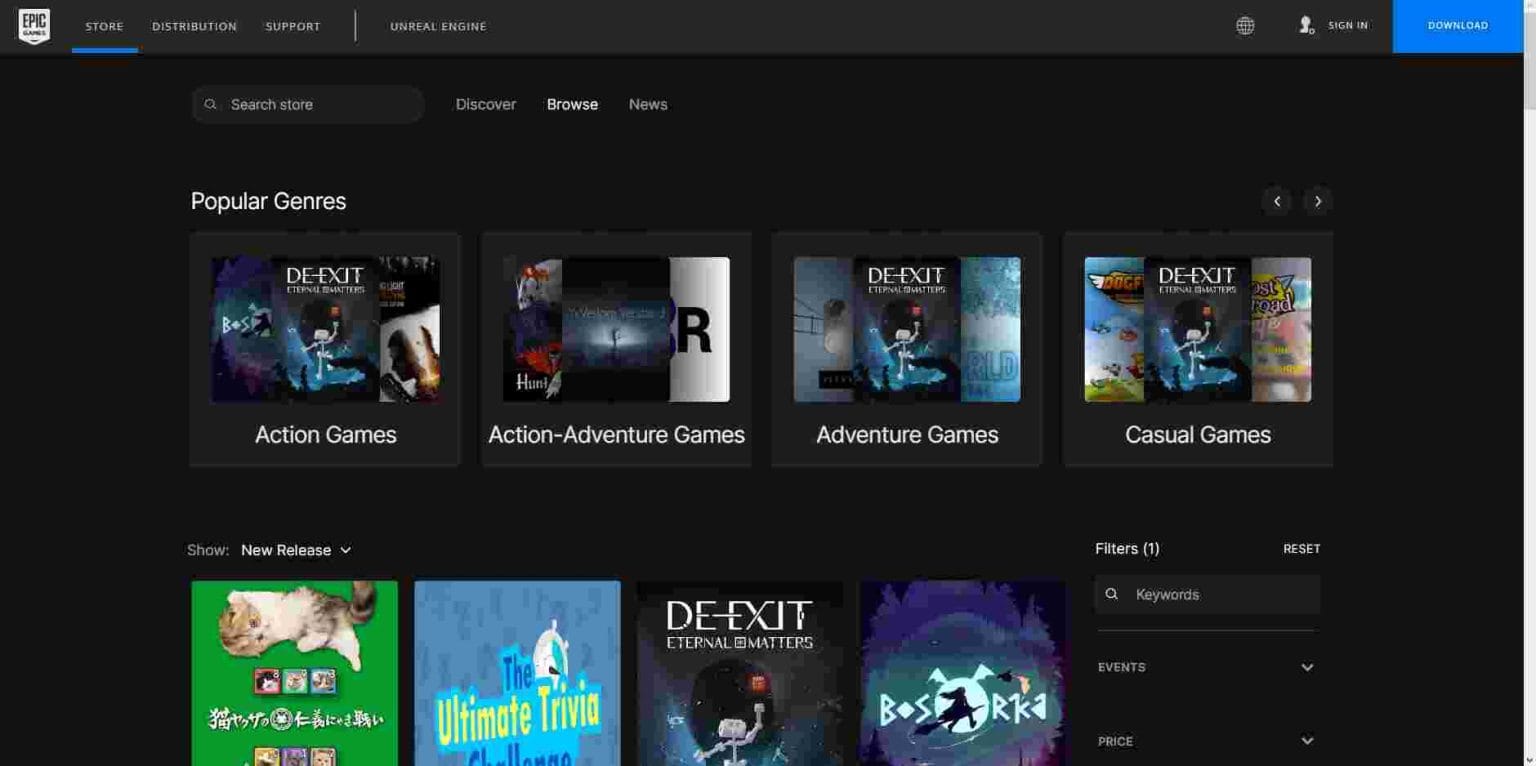1536x766 pixels.
Task: Click the magnifier icon in Keywords filter
Action: 1112,593
